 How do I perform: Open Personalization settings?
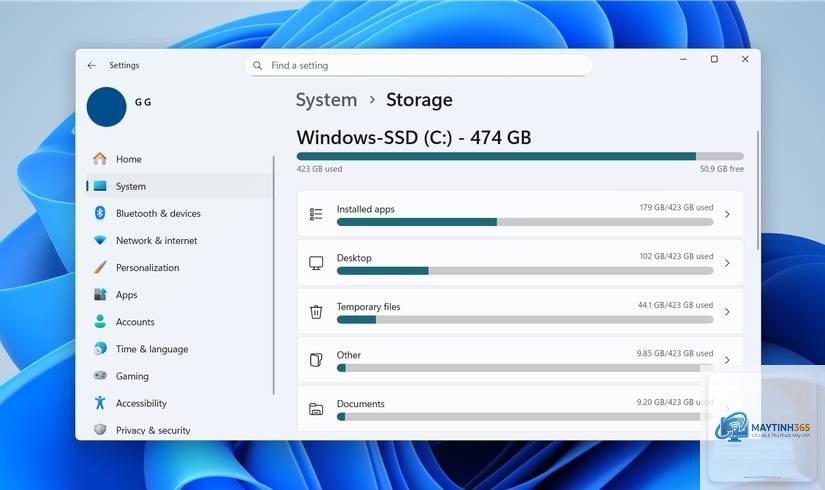179,267
